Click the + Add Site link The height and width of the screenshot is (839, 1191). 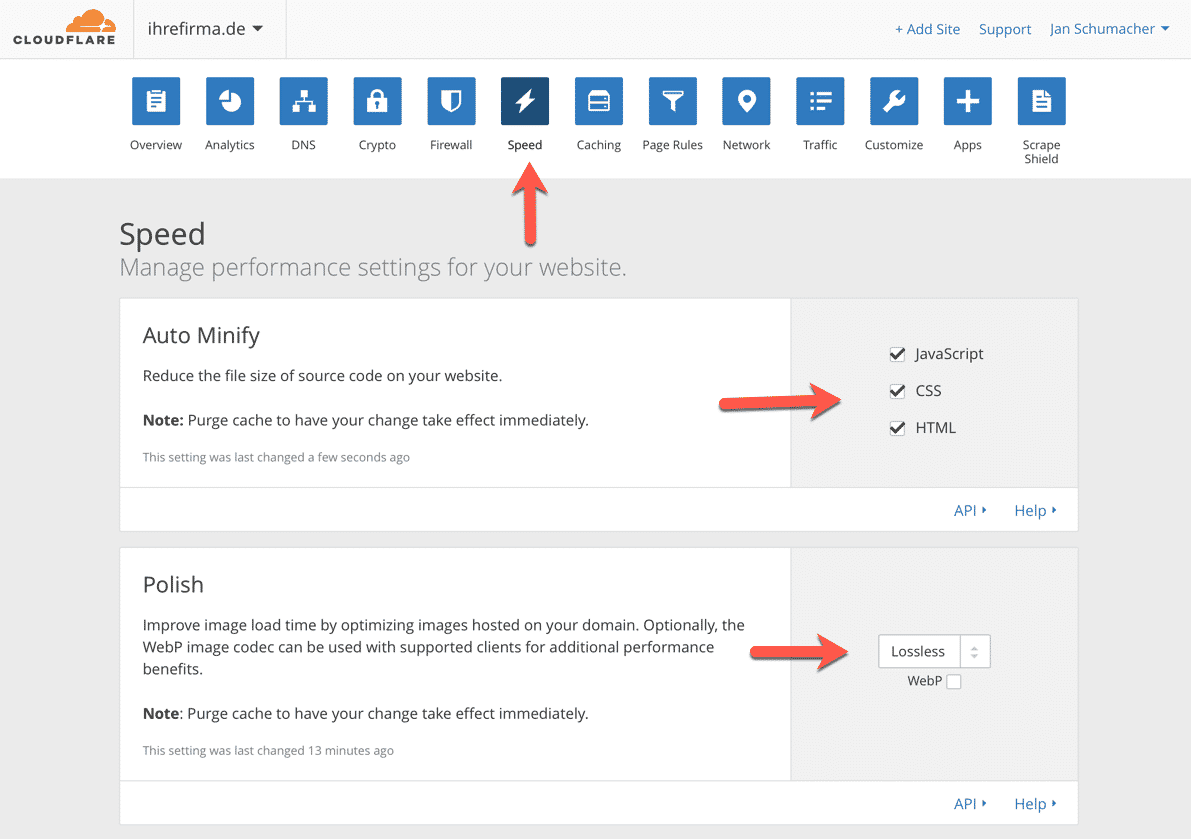[x=927, y=29]
